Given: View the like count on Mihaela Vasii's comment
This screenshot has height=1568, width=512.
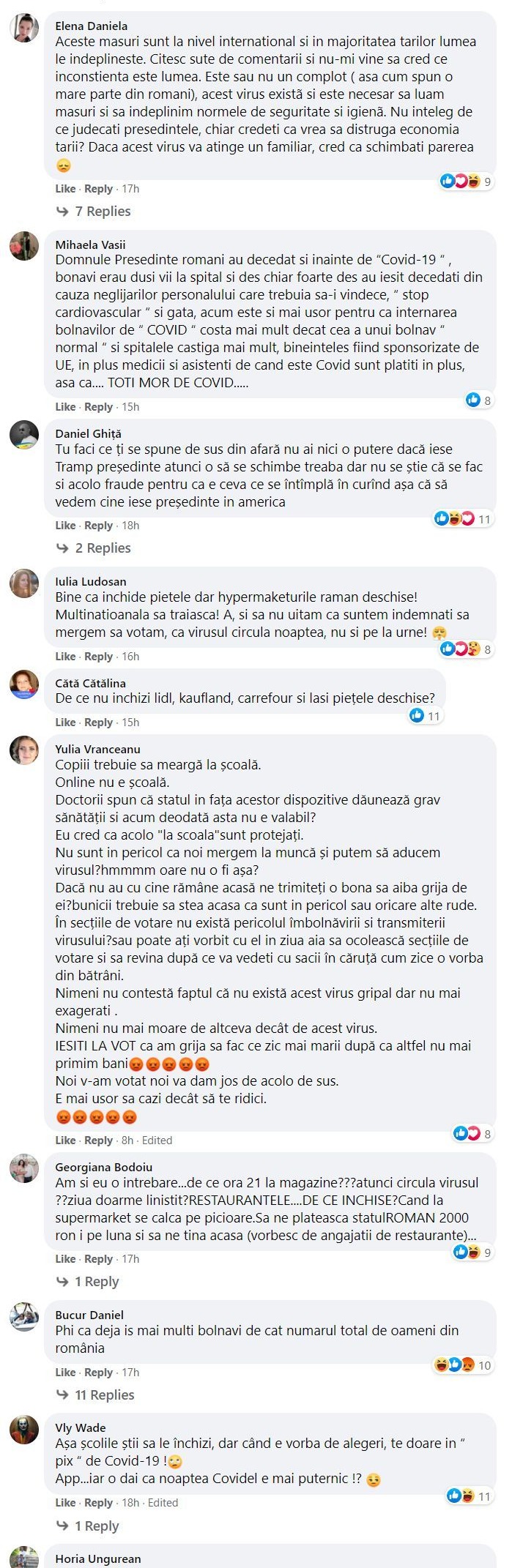Looking at the screenshot, I should [x=487, y=400].
